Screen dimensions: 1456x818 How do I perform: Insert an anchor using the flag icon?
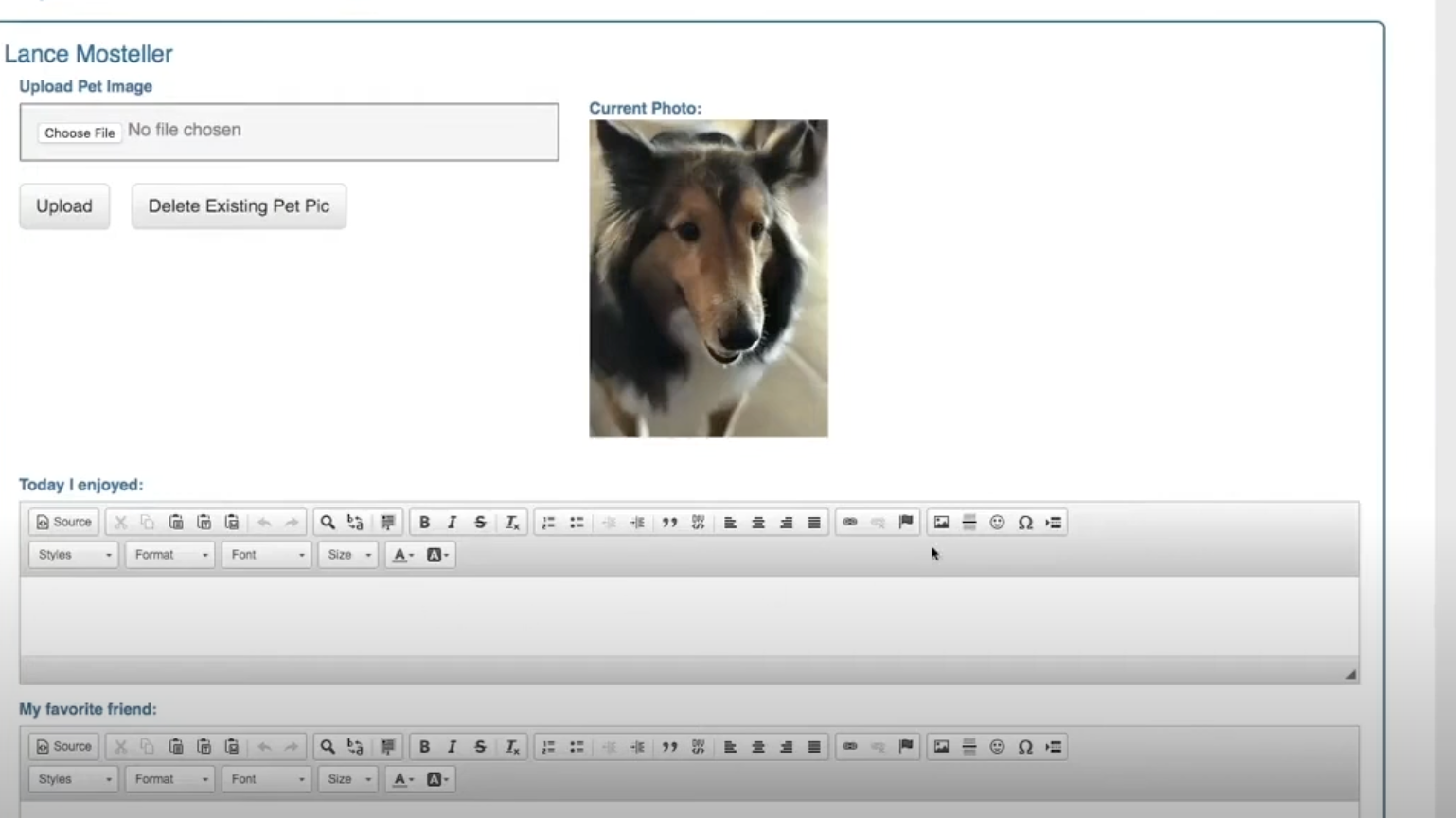pos(905,522)
